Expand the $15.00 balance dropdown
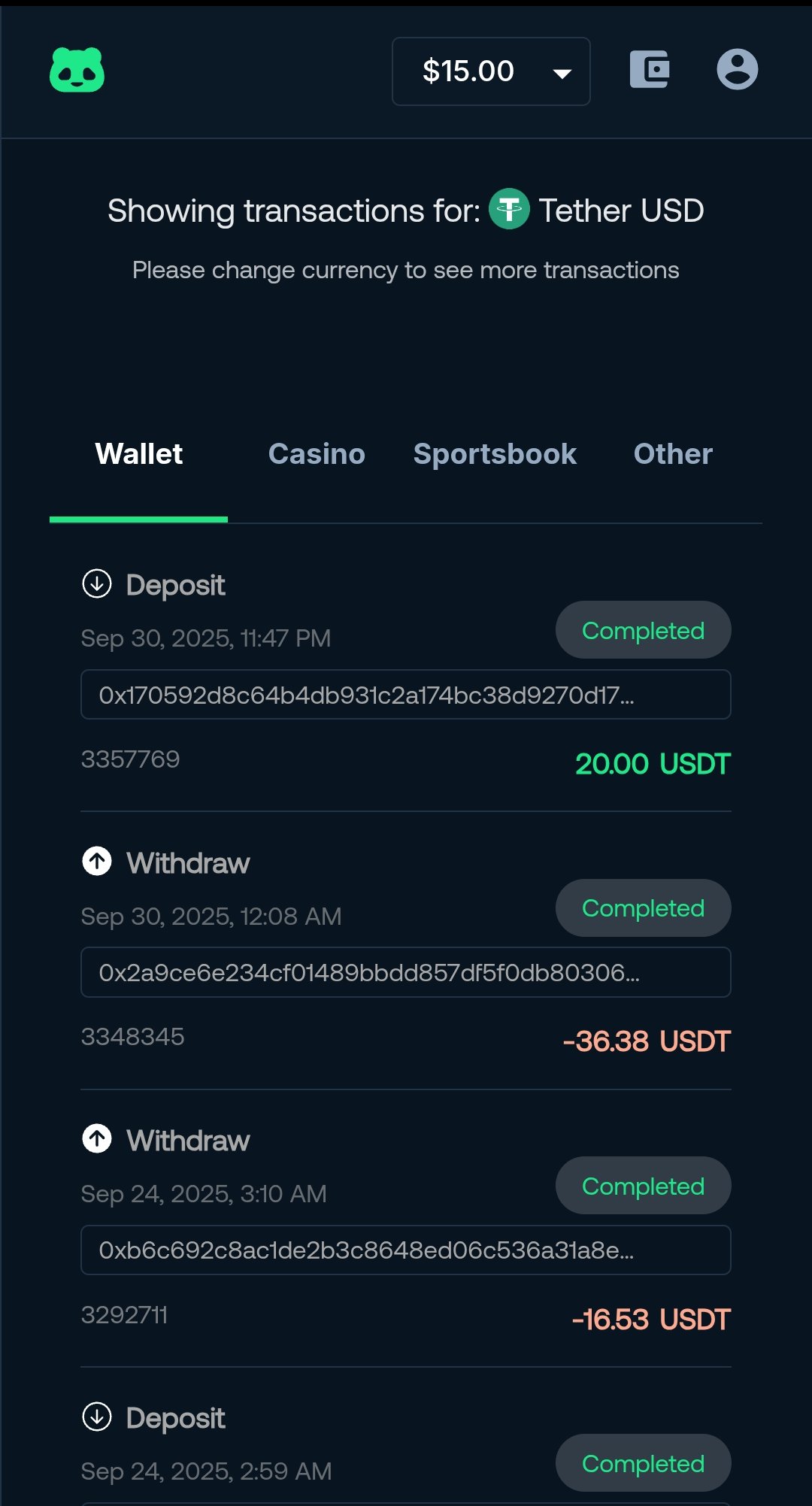 pyautogui.click(x=468, y=71)
